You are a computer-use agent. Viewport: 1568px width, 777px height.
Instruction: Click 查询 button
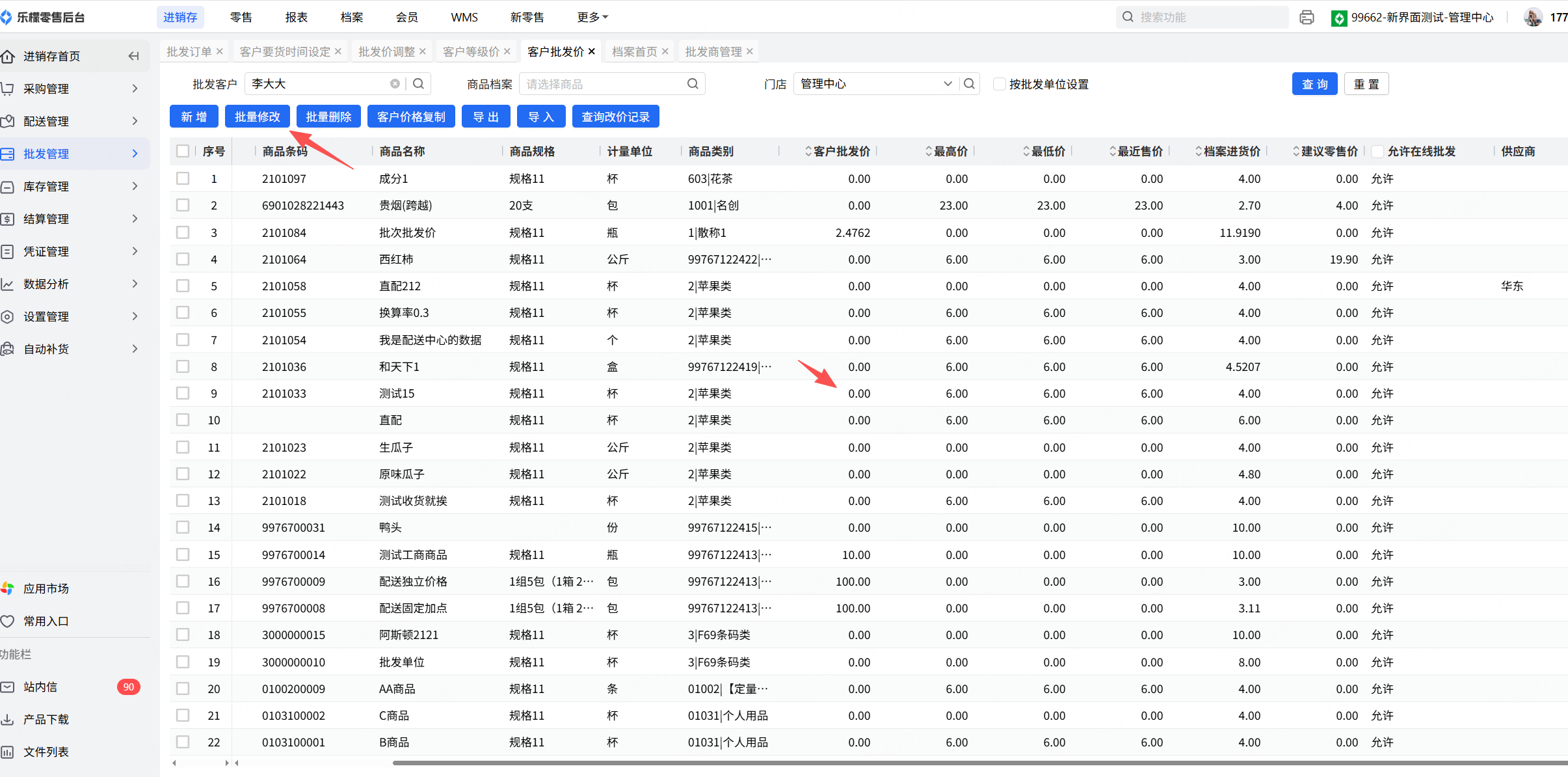1314,84
